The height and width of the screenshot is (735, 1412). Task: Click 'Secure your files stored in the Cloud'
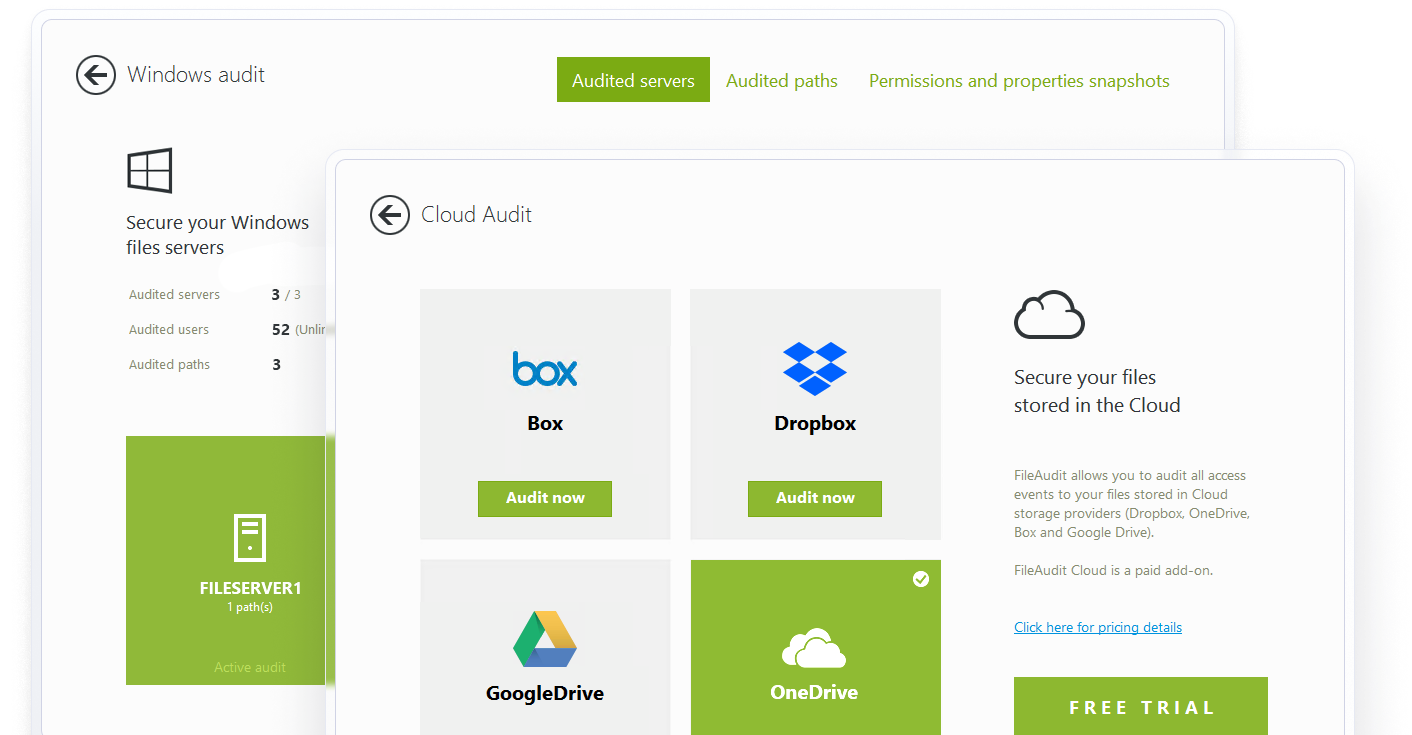1097,391
